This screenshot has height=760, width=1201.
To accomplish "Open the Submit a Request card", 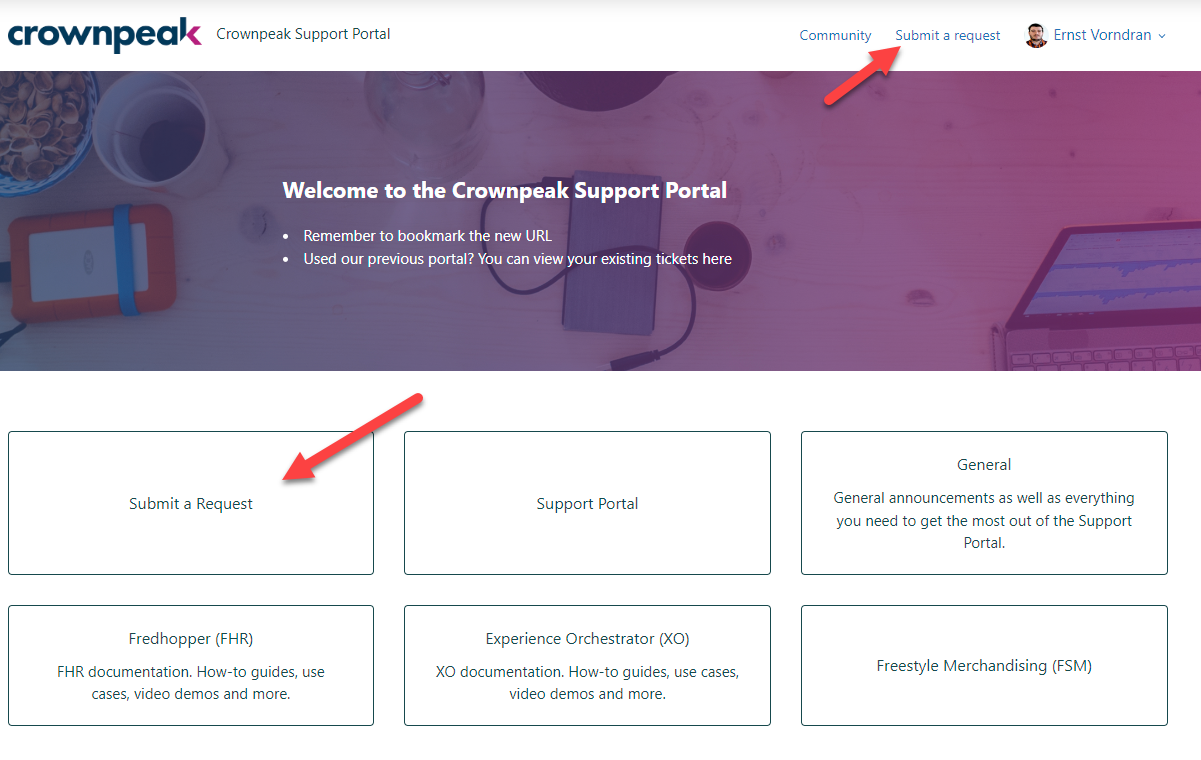I will (x=191, y=503).
